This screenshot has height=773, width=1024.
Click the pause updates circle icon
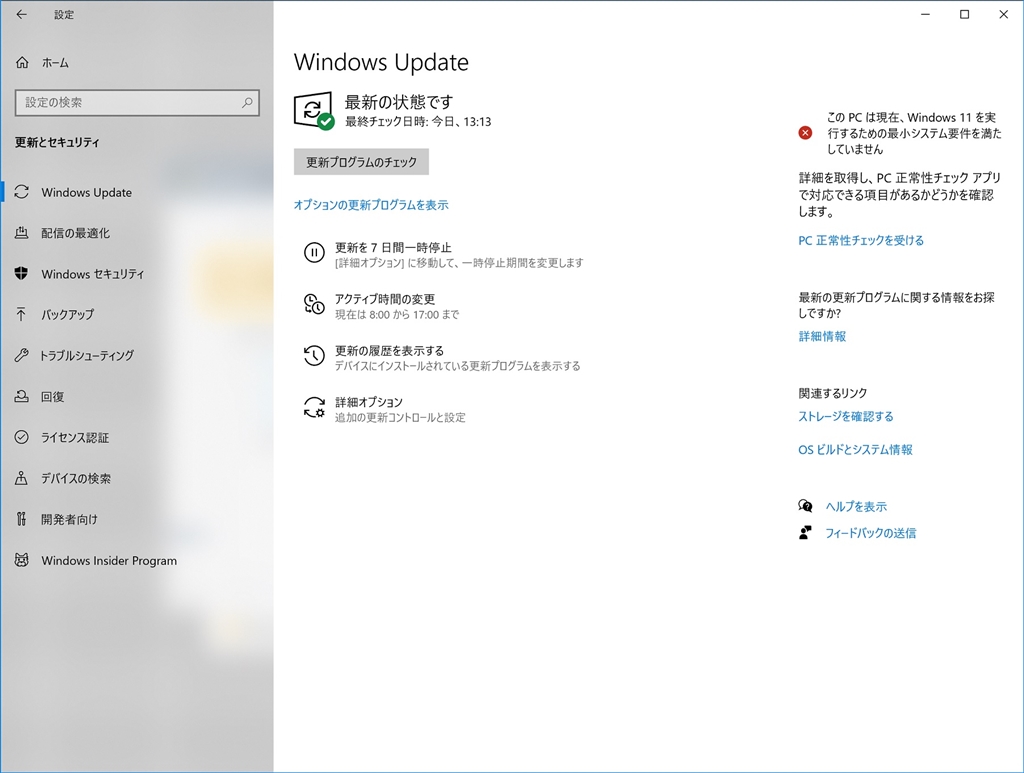(x=314, y=253)
